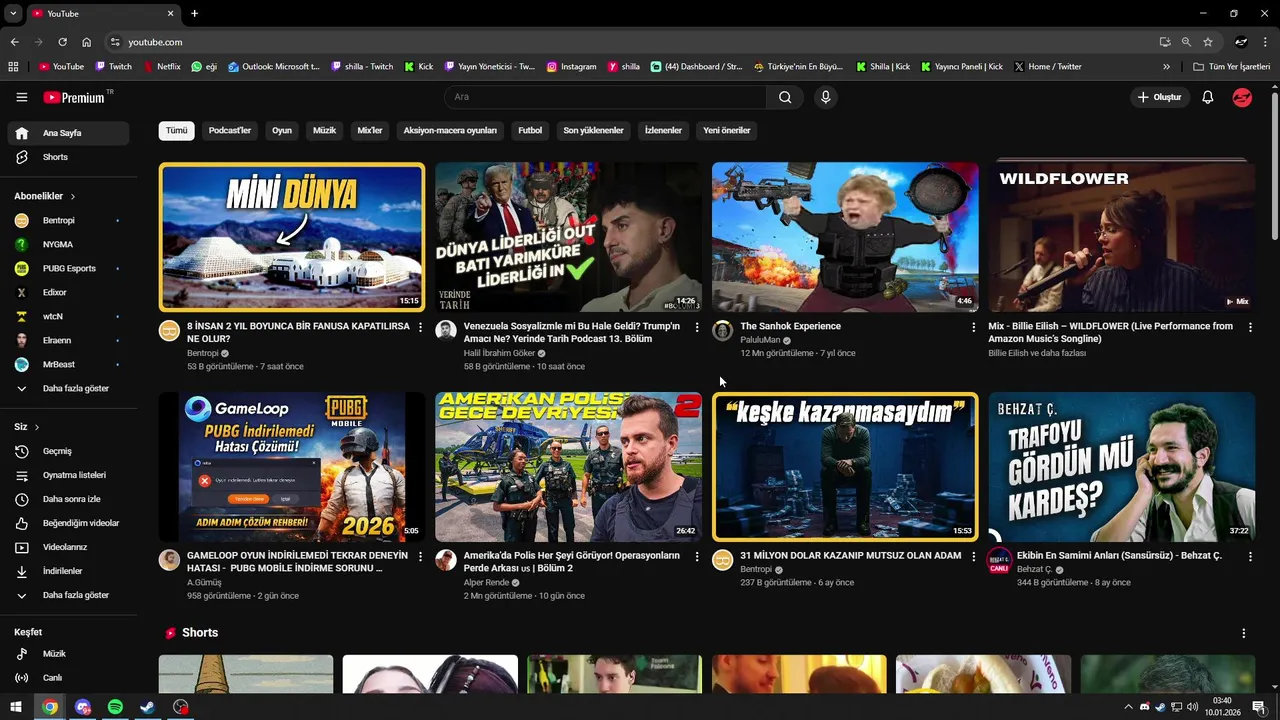Image resolution: width=1280 pixels, height=720 pixels.
Task: Go to Shorts in the sidebar
Action: (x=68, y=157)
